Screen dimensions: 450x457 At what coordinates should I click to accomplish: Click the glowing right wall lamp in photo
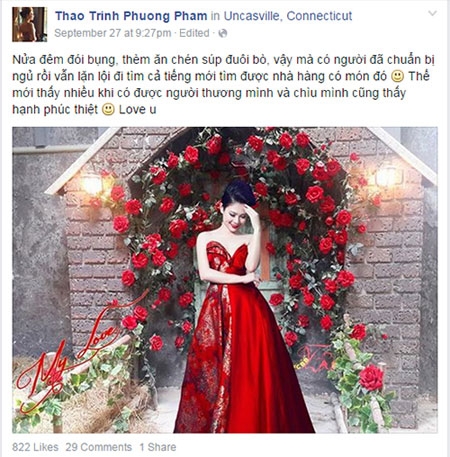pyautogui.click(x=387, y=177)
